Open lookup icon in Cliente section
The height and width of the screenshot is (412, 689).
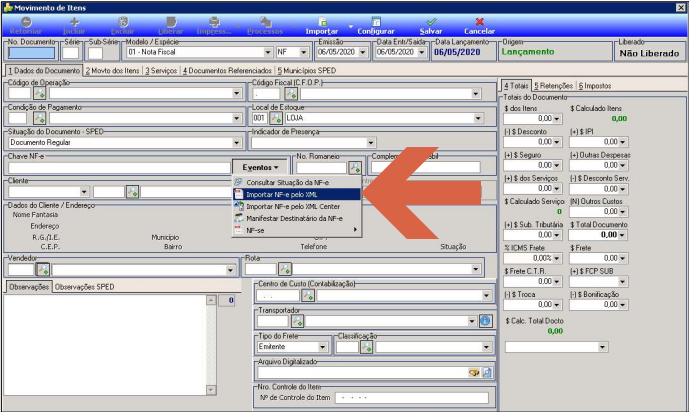tap(132, 192)
